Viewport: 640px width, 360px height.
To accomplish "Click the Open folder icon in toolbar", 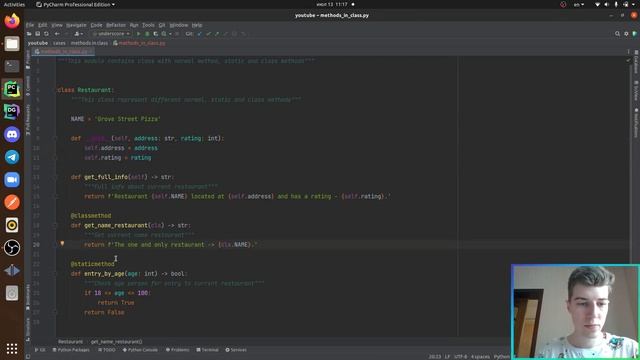I will click(x=29, y=34).
